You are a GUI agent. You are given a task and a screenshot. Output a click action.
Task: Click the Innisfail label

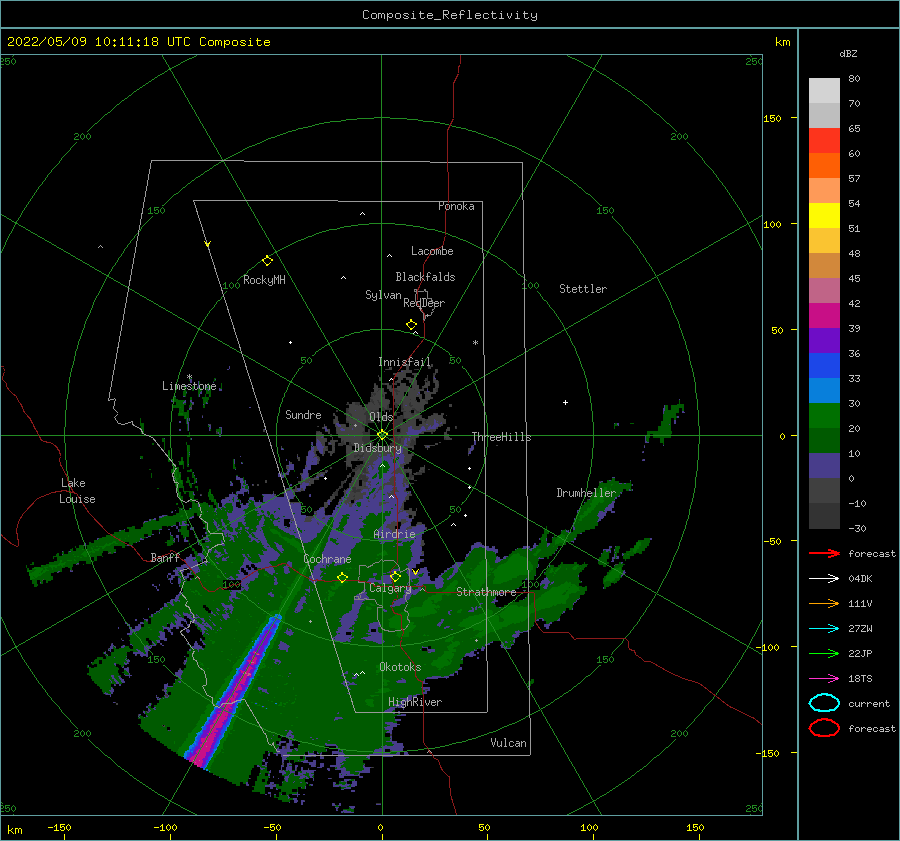click(x=405, y=362)
